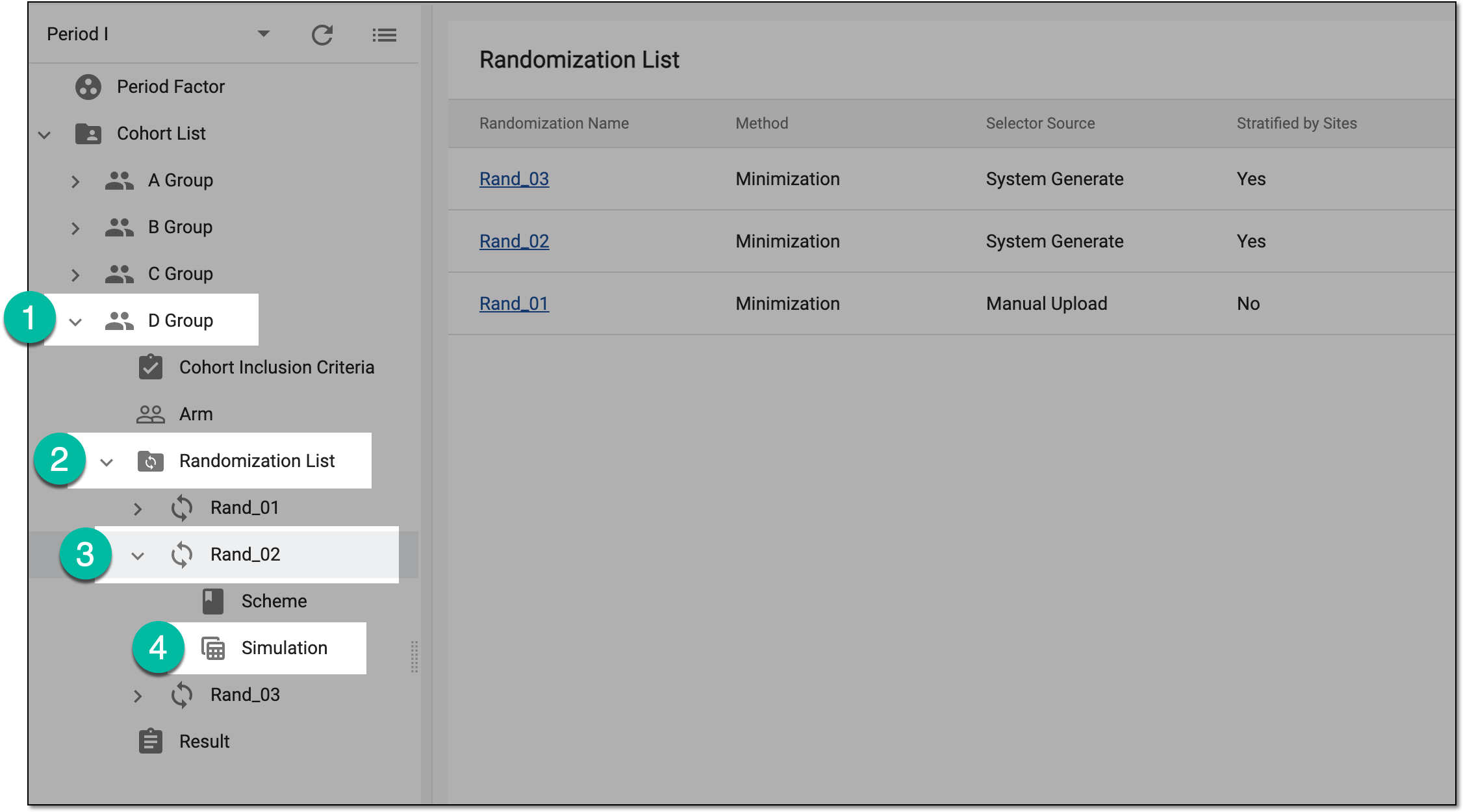
Task: Expand the A Group node
Action: 75,181
